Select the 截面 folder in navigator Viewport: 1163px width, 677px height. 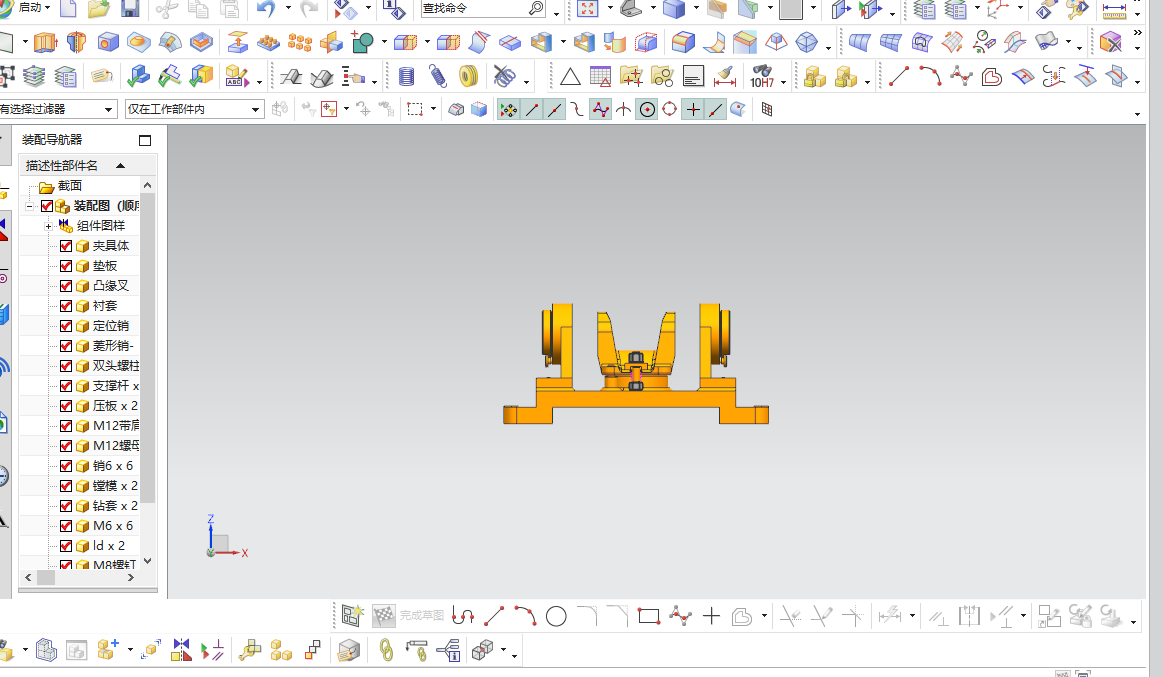tap(70, 186)
